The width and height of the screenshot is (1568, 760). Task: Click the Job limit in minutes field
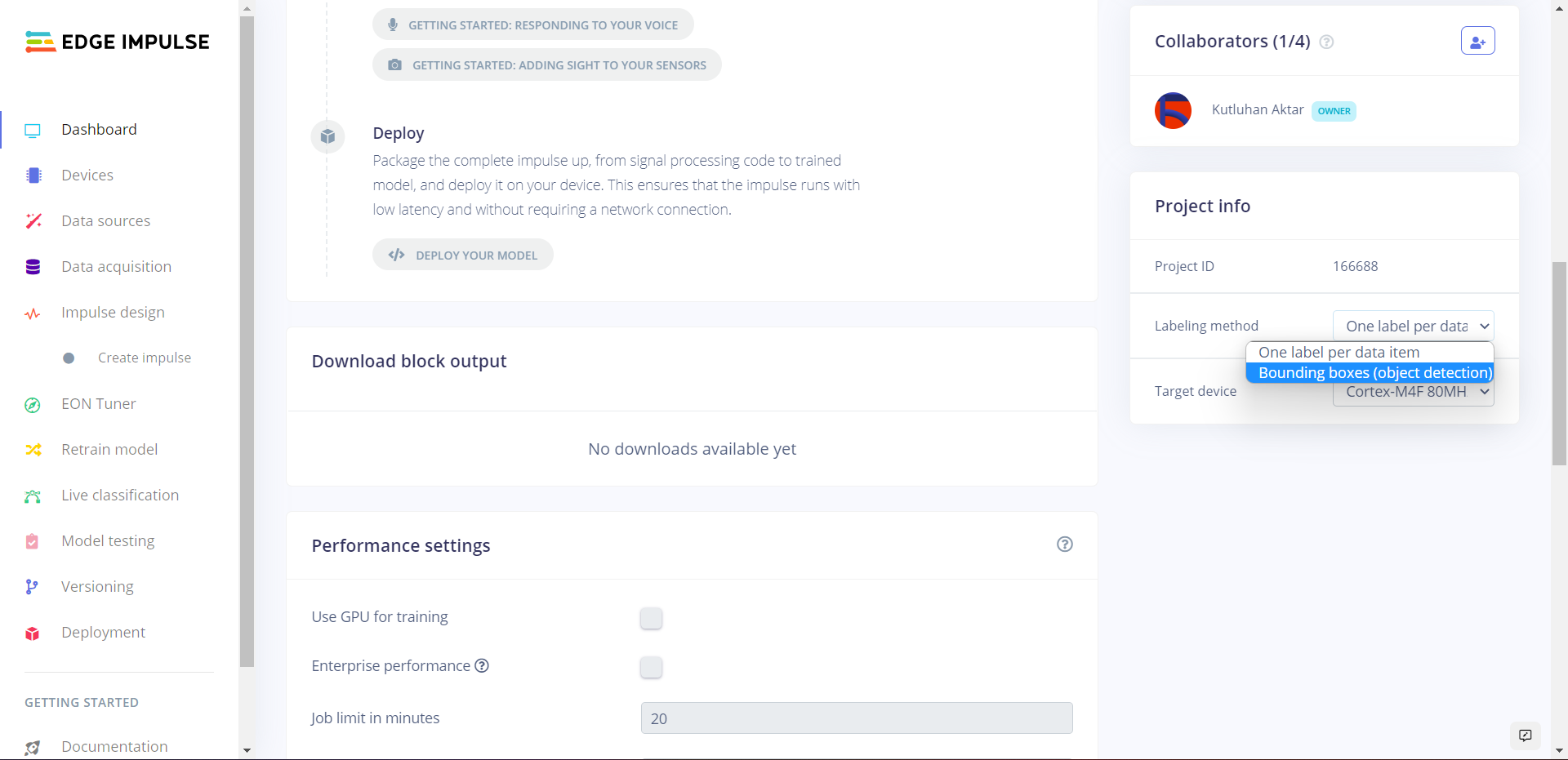tap(856, 718)
